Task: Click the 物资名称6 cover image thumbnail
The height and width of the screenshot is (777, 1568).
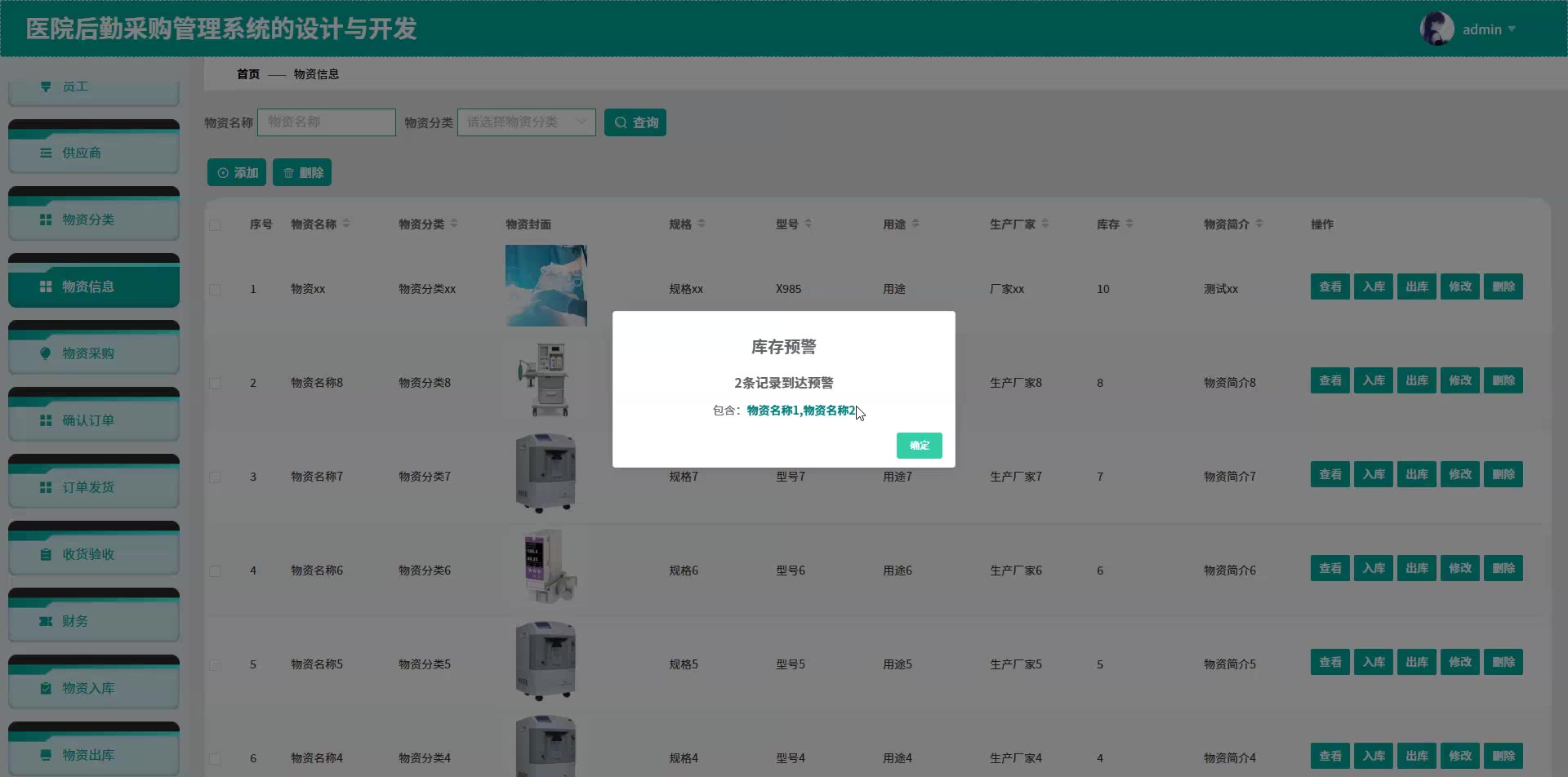Action: click(546, 567)
